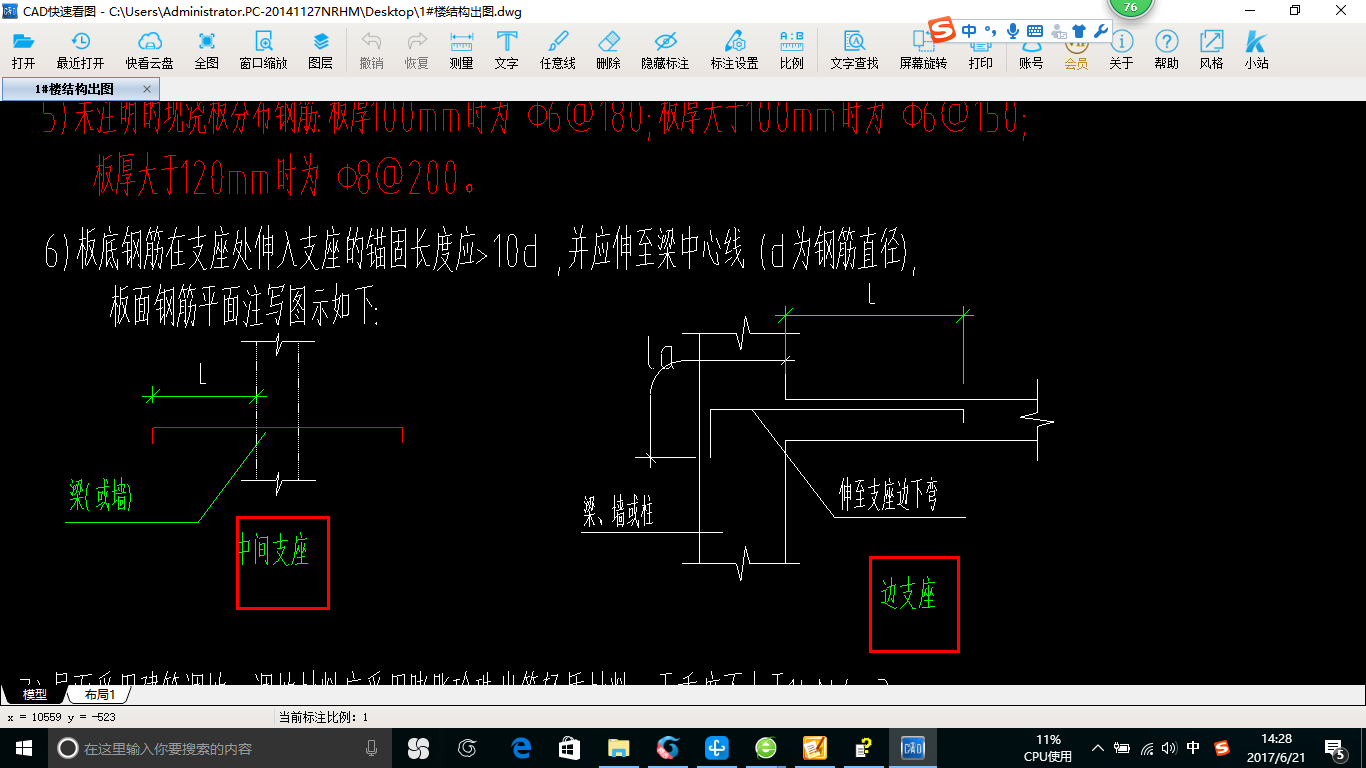This screenshot has width=1366, height=768.
Task: Close the 1#楼结构出图 document tab
Action: pyautogui.click(x=147, y=89)
